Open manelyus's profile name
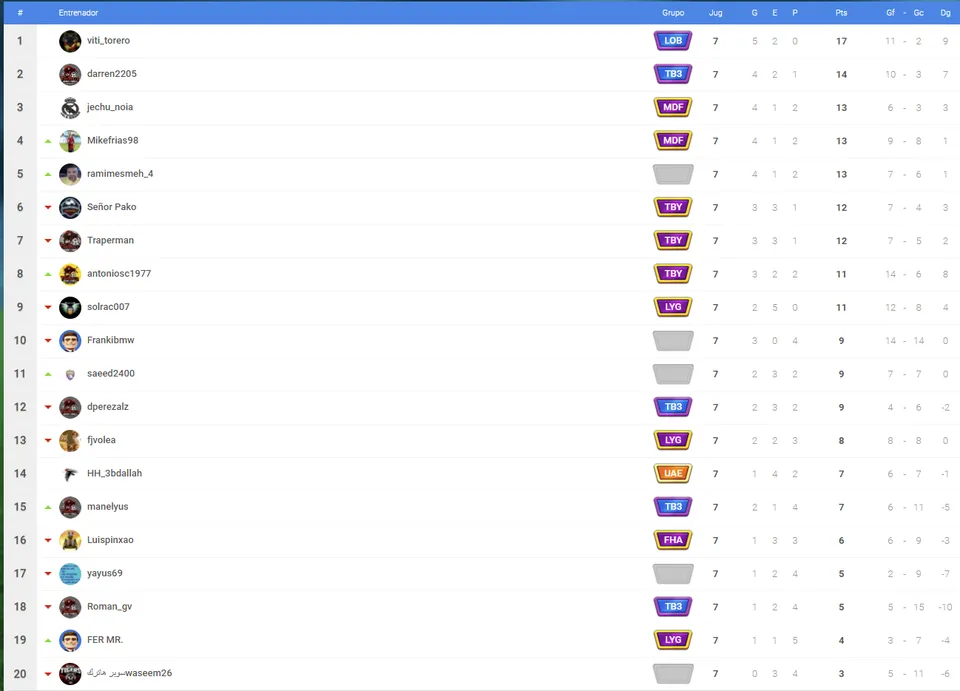This screenshot has width=960, height=691. 108,506
